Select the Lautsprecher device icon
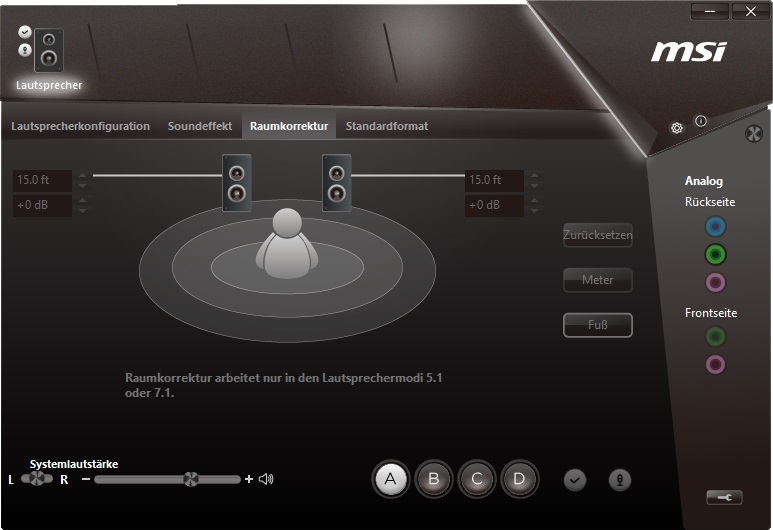Image resolution: width=773 pixels, height=530 pixels. point(49,51)
